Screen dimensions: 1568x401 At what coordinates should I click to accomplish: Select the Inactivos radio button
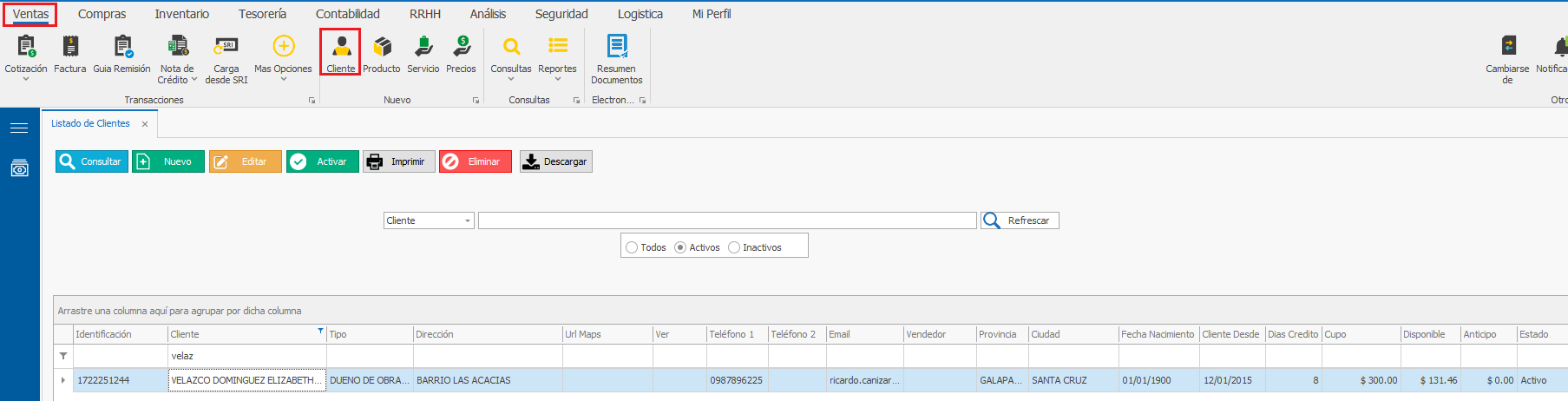[x=734, y=247]
